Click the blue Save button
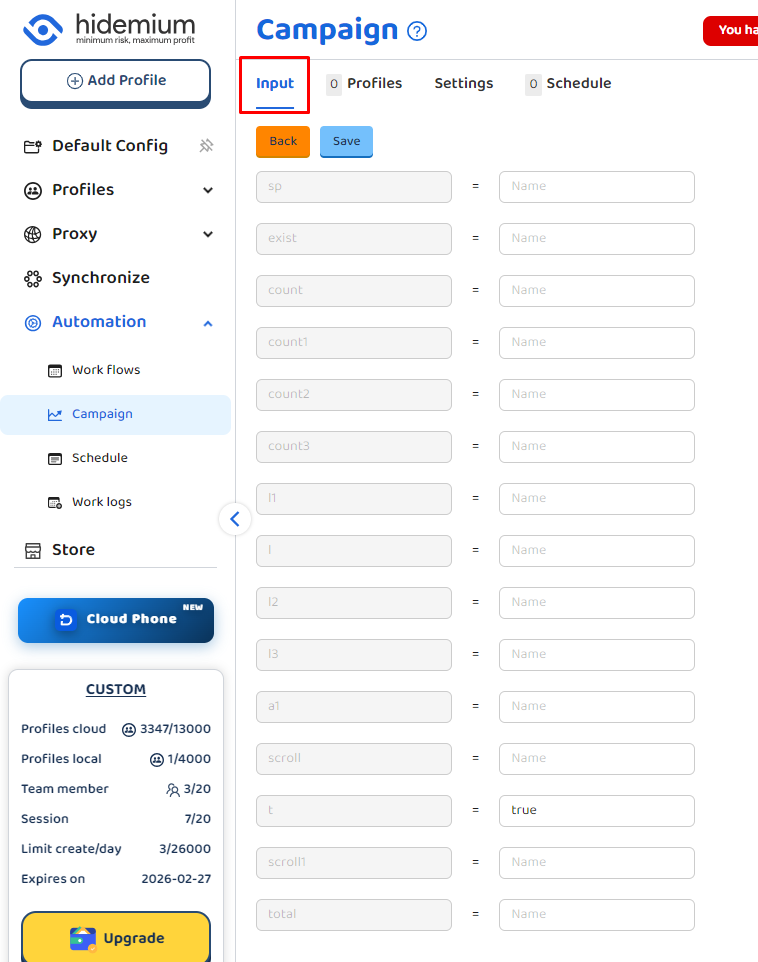 tap(346, 141)
